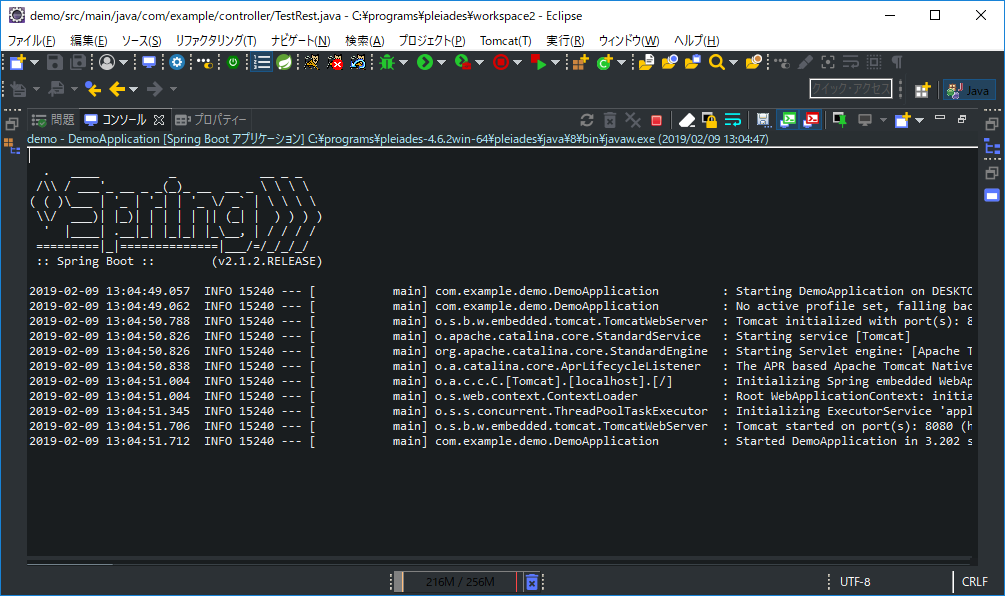Start Tomcat with the cat icon
Viewport: 1005px width, 596px height.
click(311, 62)
